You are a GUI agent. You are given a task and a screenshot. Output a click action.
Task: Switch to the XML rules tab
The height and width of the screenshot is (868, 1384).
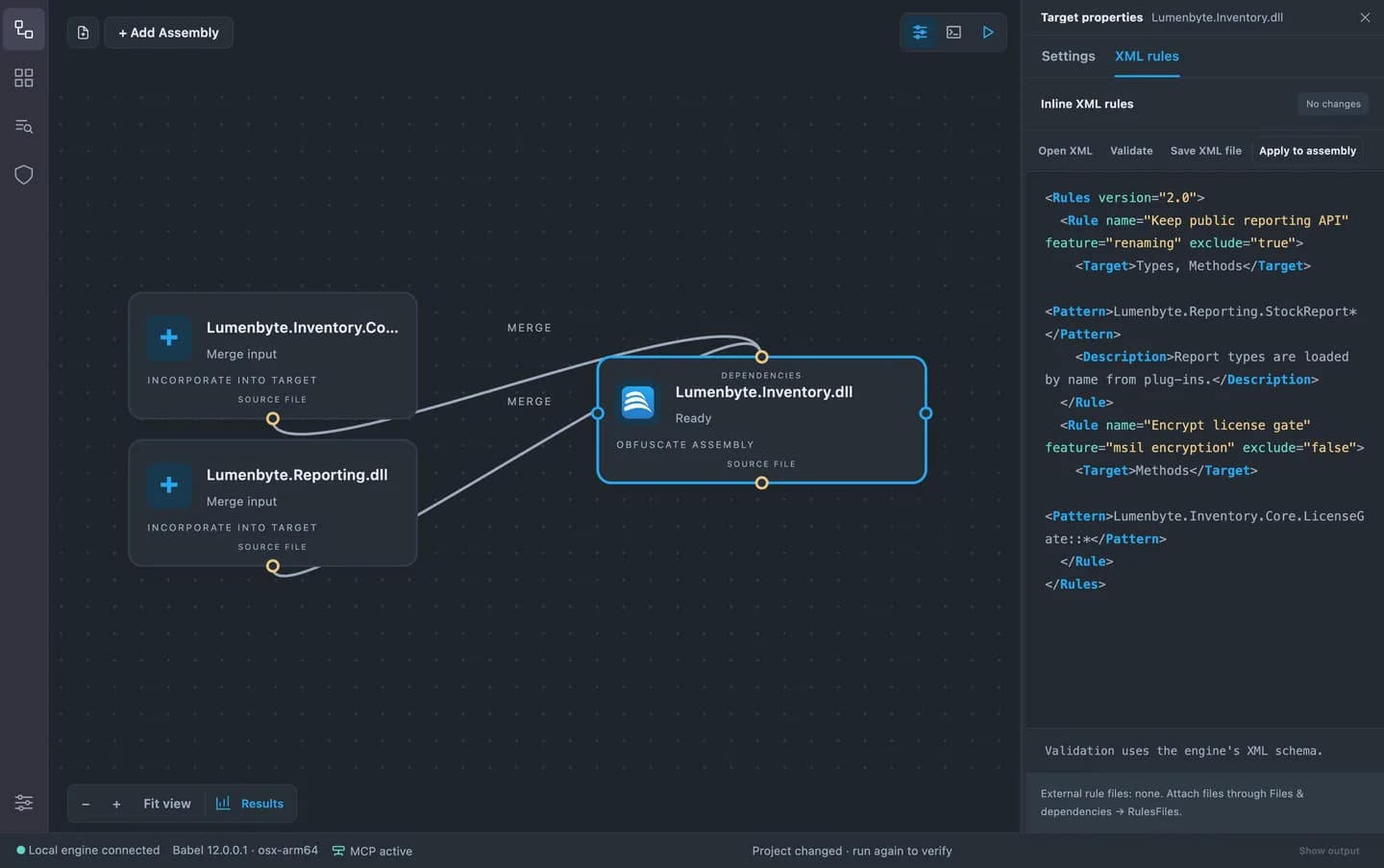coord(1147,56)
